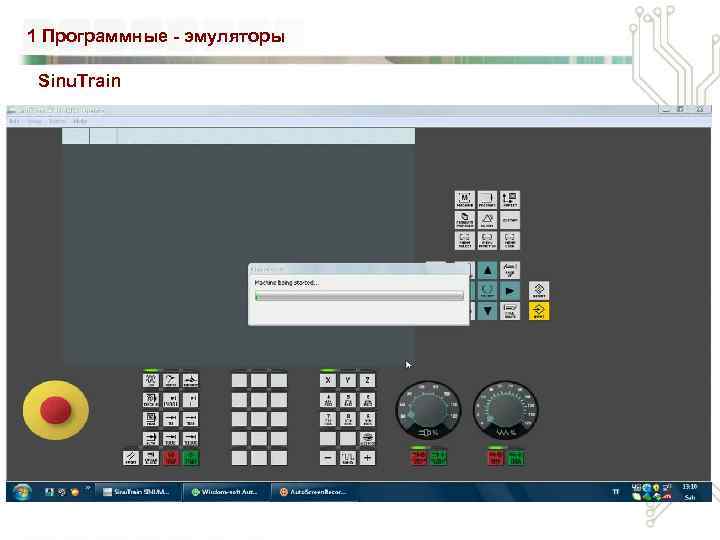The width and height of the screenshot is (720, 540).
Task: Open the MACHINE operating area key
Action: 465,200
